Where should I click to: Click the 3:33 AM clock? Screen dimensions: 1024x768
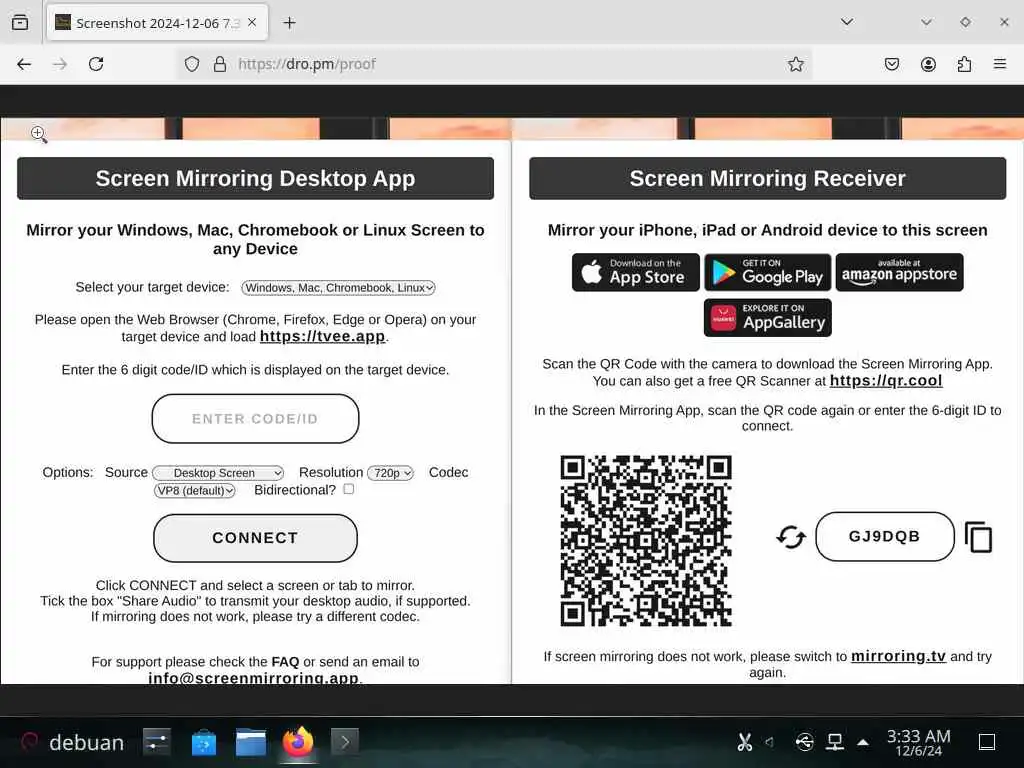[918, 743]
